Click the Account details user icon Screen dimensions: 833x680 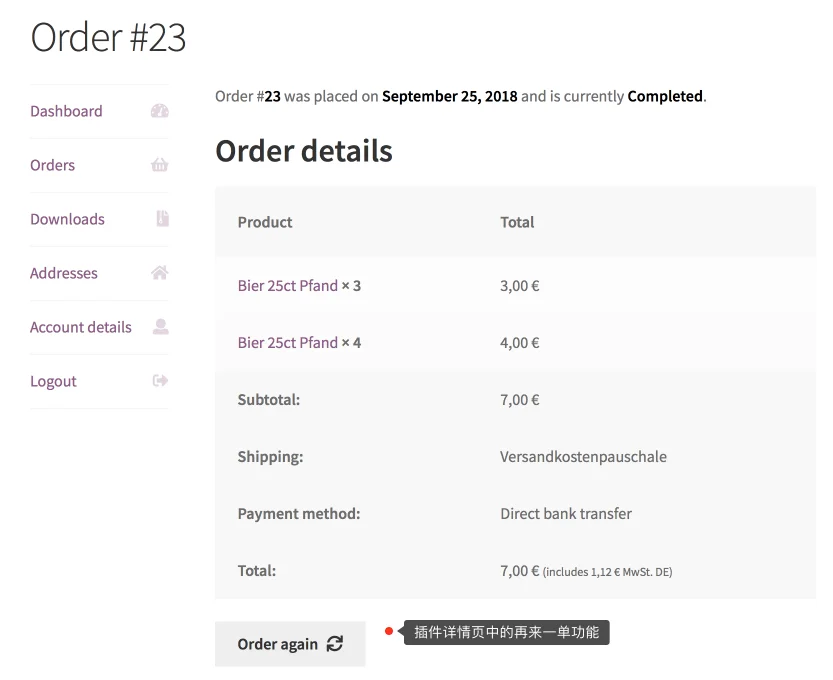pyautogui.click(x=160, y=327)
